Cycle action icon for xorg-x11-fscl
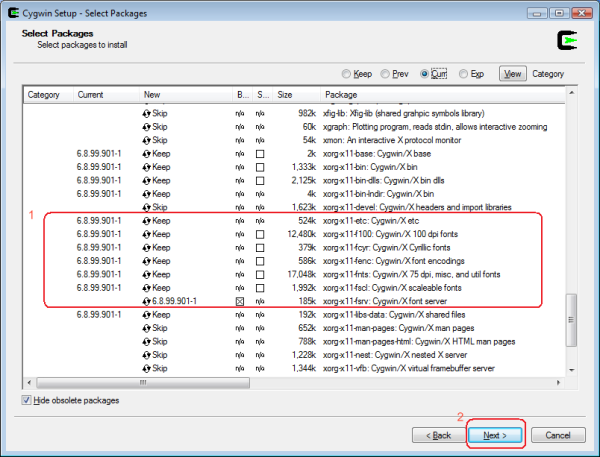The image size is (600, 457). click(147, 288)
